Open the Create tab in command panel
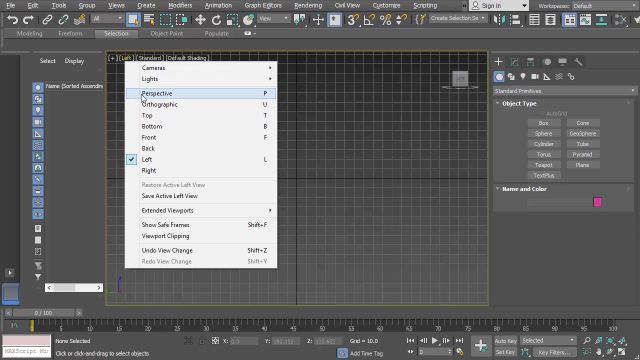The width and height of the screenshot is (640, 360). coord(498,62)
